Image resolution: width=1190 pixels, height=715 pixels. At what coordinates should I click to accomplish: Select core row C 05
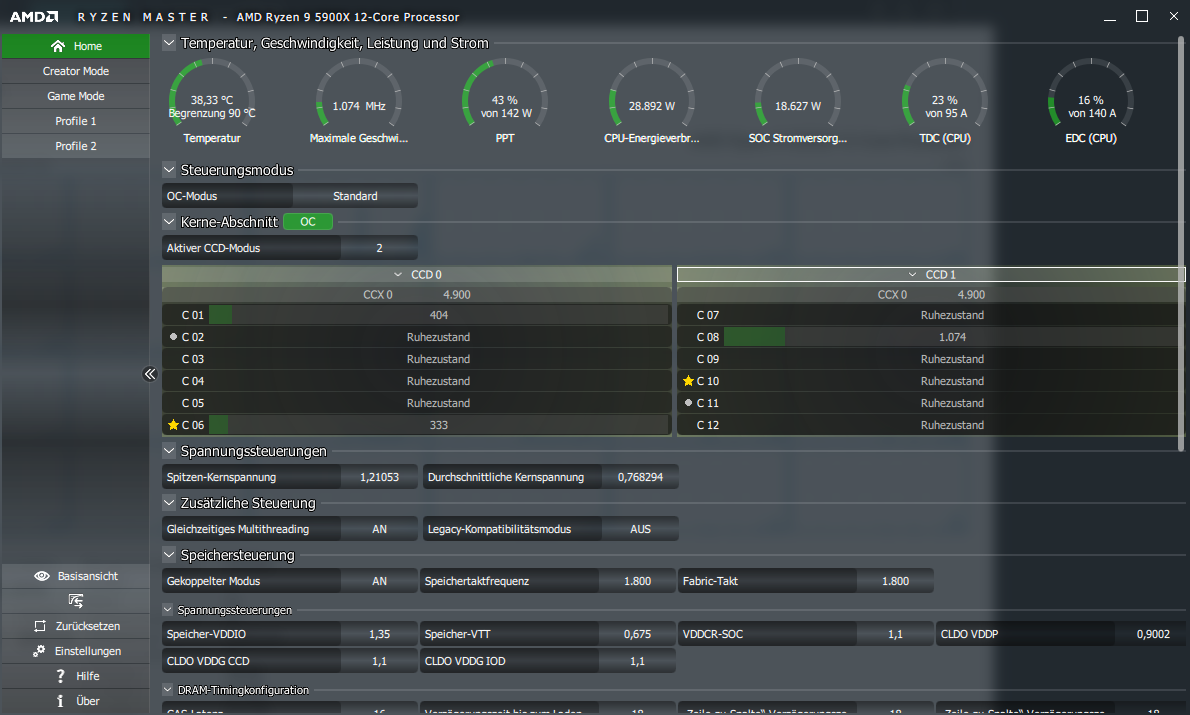417,403
